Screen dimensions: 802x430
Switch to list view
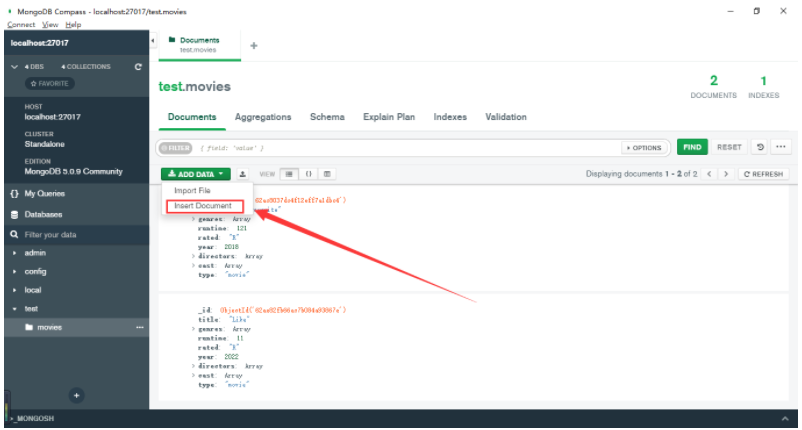[289, 174]
